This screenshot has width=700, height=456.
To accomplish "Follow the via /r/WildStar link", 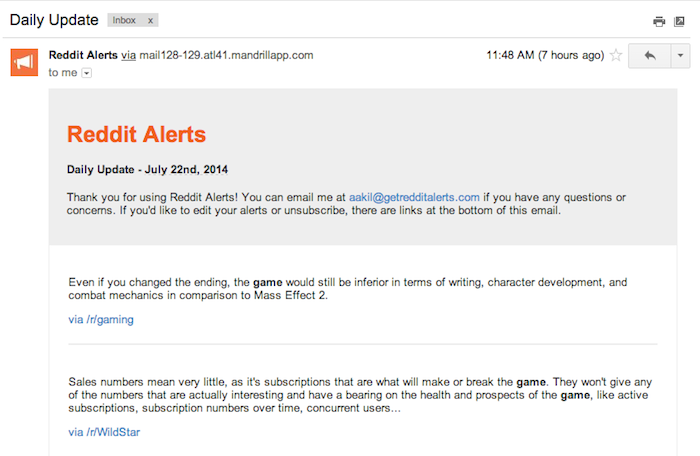I will [104, 432].
